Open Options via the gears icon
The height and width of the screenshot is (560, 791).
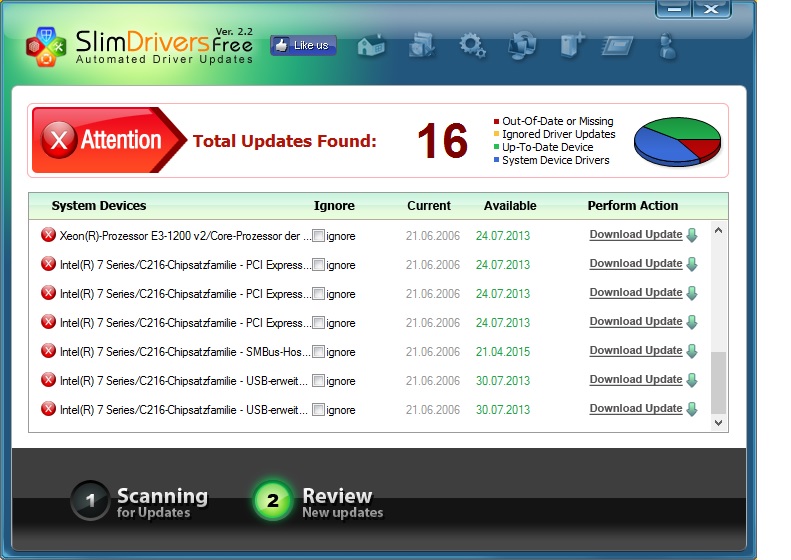point(472,46)
